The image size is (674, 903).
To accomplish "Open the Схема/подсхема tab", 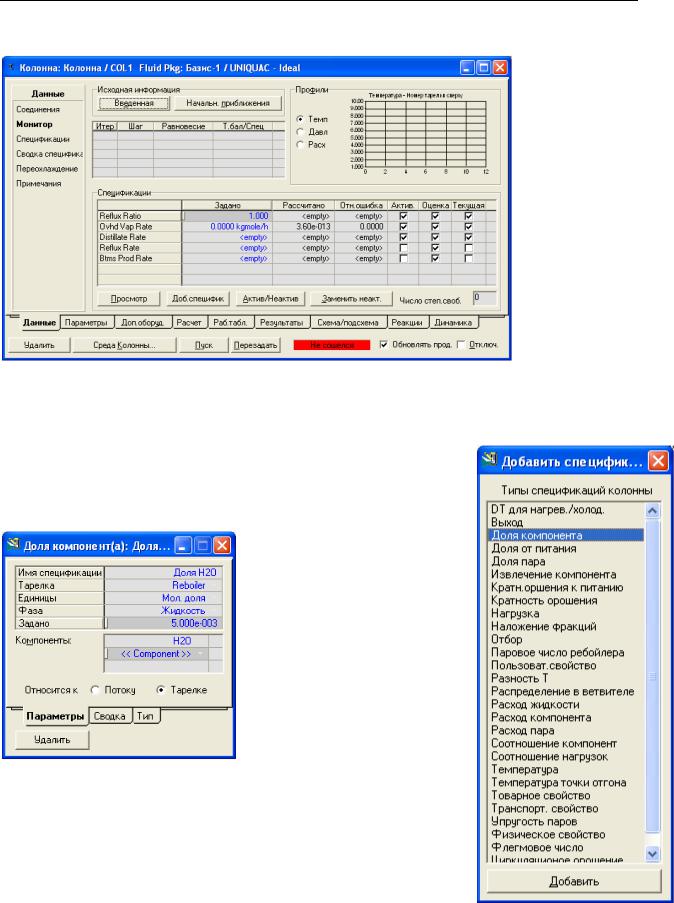I will [x=347, y=323].
